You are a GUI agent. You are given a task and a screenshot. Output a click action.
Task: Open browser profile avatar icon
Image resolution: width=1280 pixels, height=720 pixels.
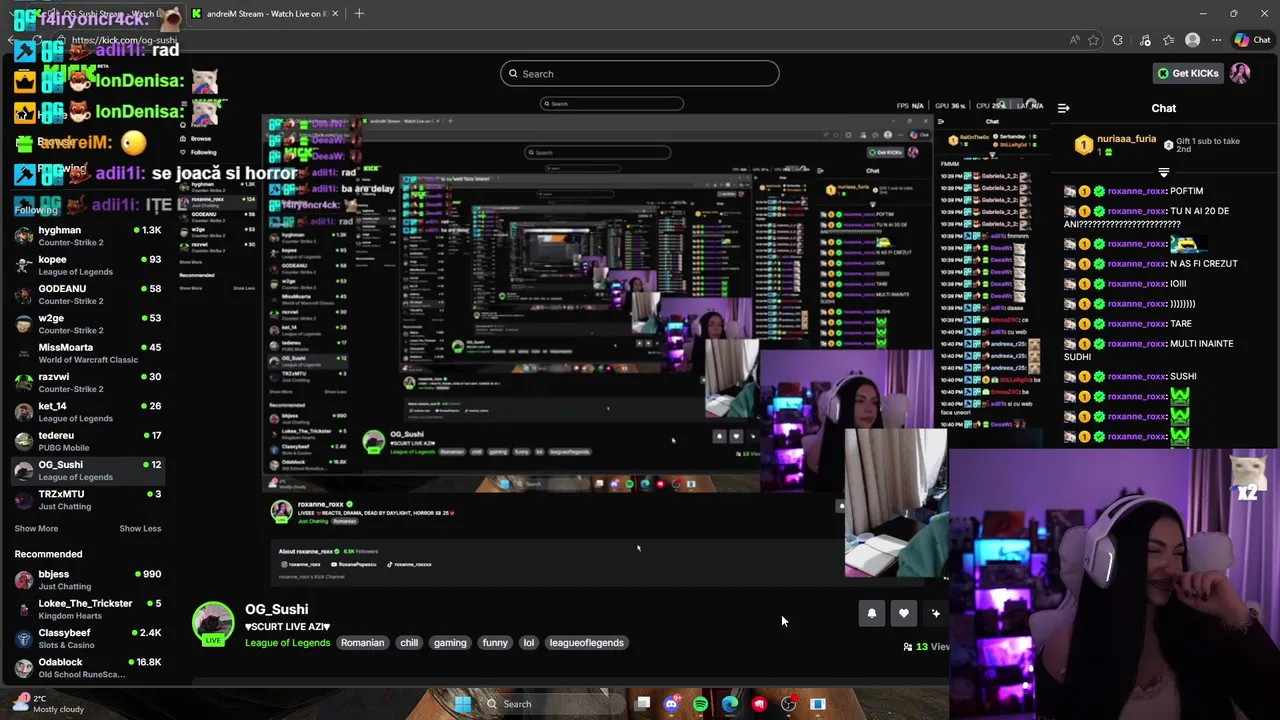pos(1192,40)
